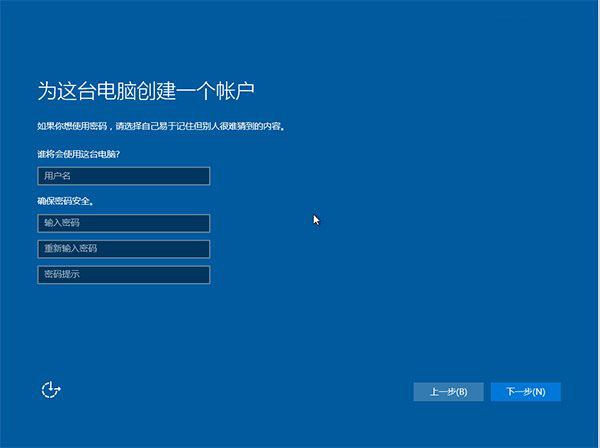
Task: Click the label 确保密码安全。
Action: click(x=65, y=201)
